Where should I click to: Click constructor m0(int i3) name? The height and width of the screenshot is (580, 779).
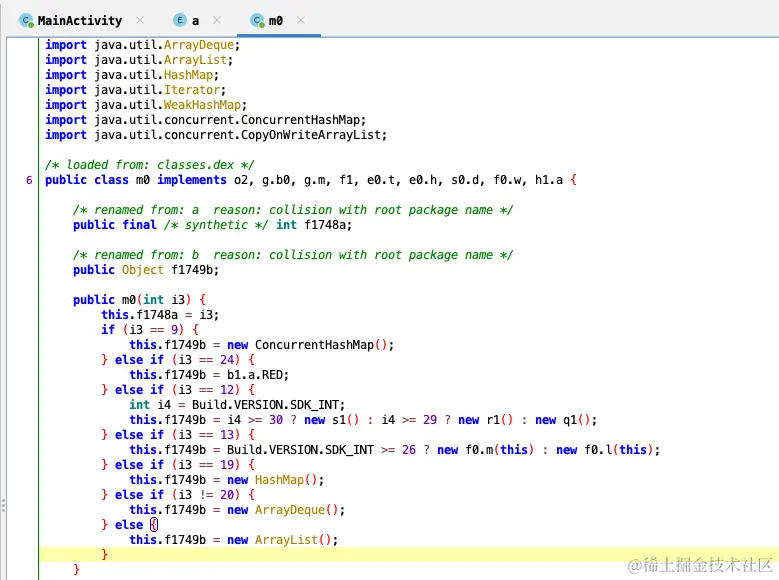(x=129, y=300)
